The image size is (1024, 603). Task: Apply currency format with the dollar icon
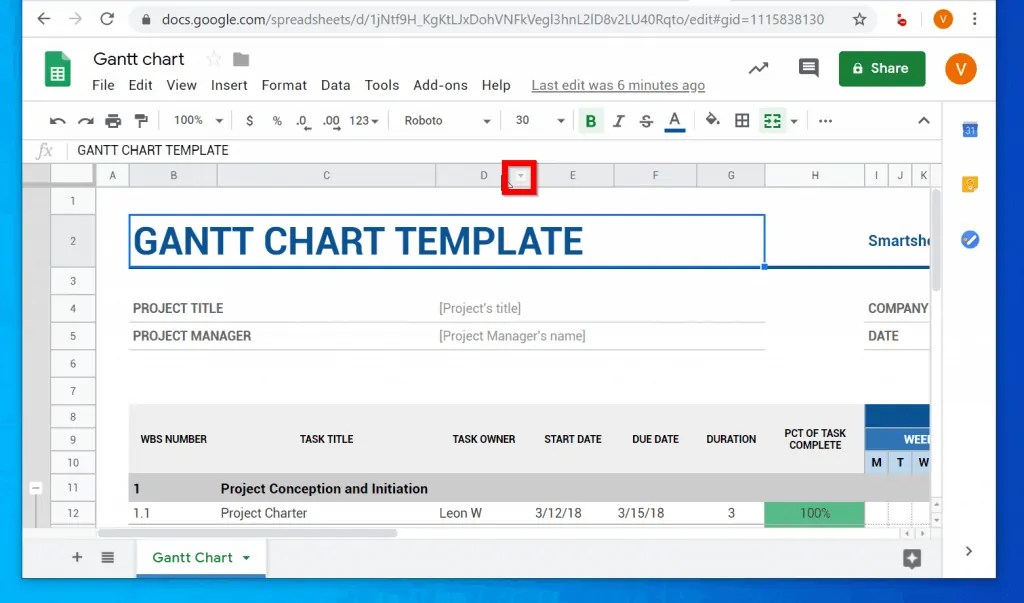(x=248, y=120)
